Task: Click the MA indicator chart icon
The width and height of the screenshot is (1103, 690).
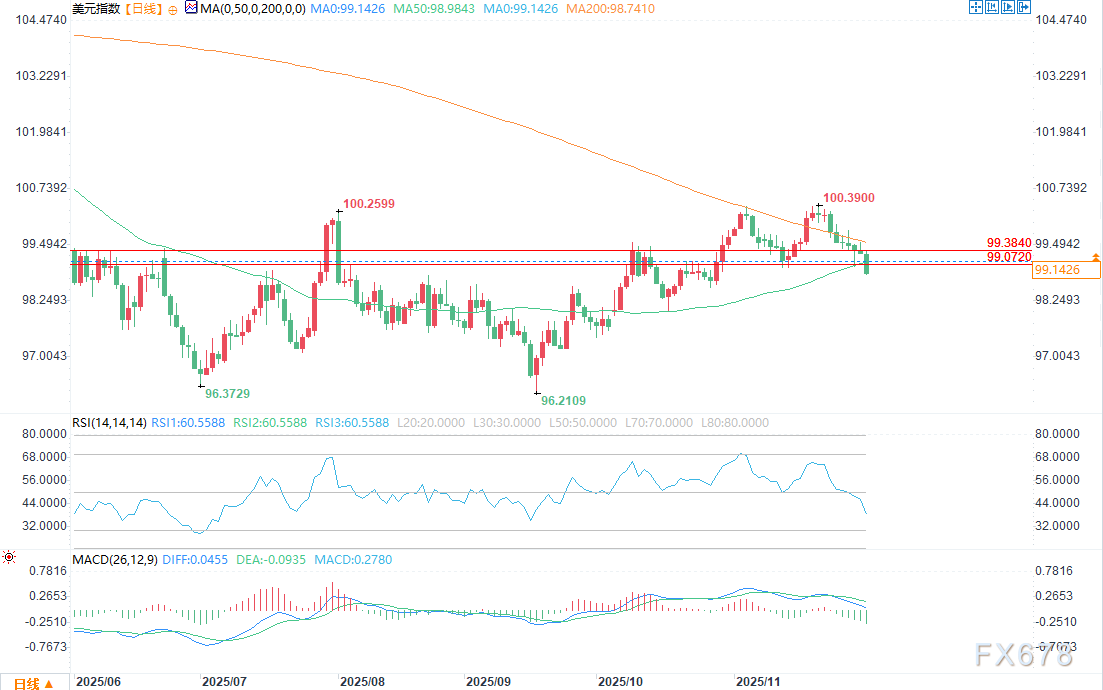Action: coord(191,8)
